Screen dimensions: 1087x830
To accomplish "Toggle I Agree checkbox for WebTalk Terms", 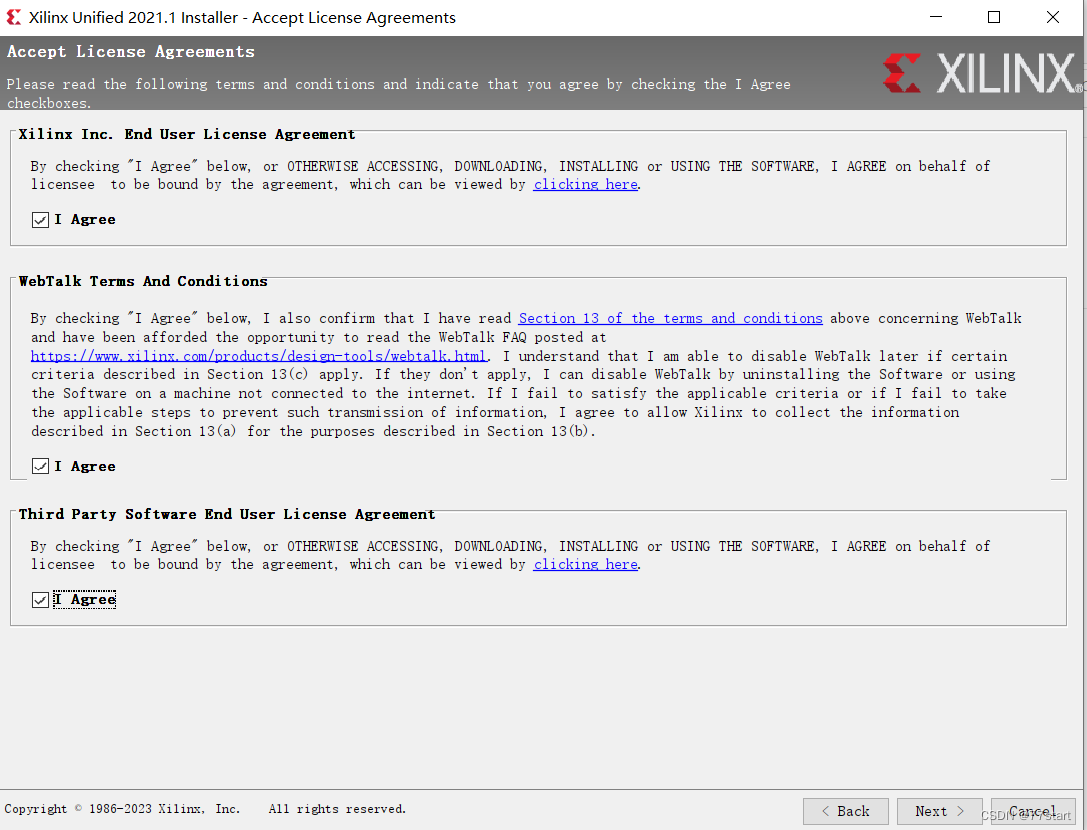I will pyautogui.click(x=40, y=466).
